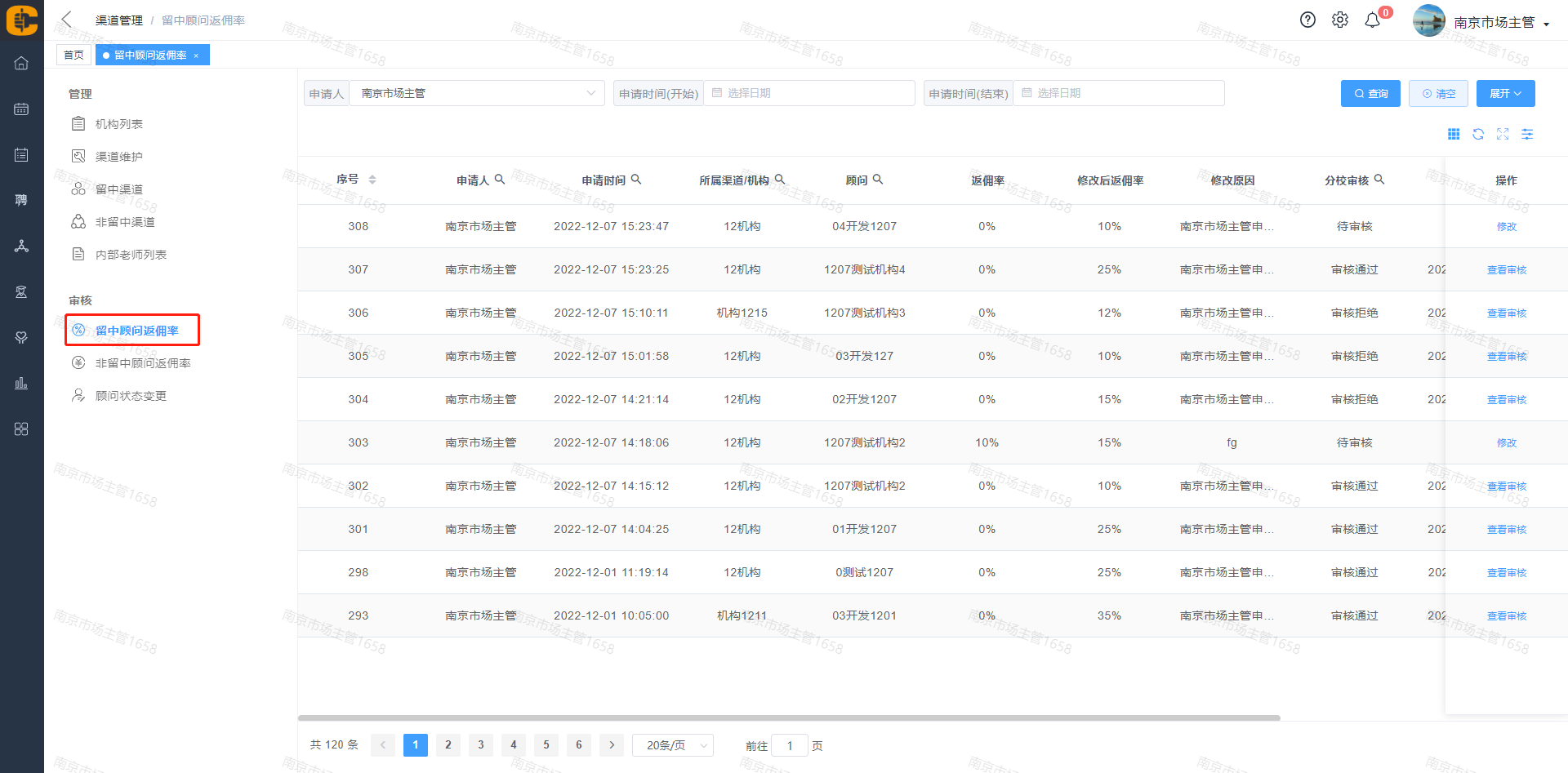Click the 申请时间(开始) date input
The image size is (1568, 773).
click(x=808, y=93)
